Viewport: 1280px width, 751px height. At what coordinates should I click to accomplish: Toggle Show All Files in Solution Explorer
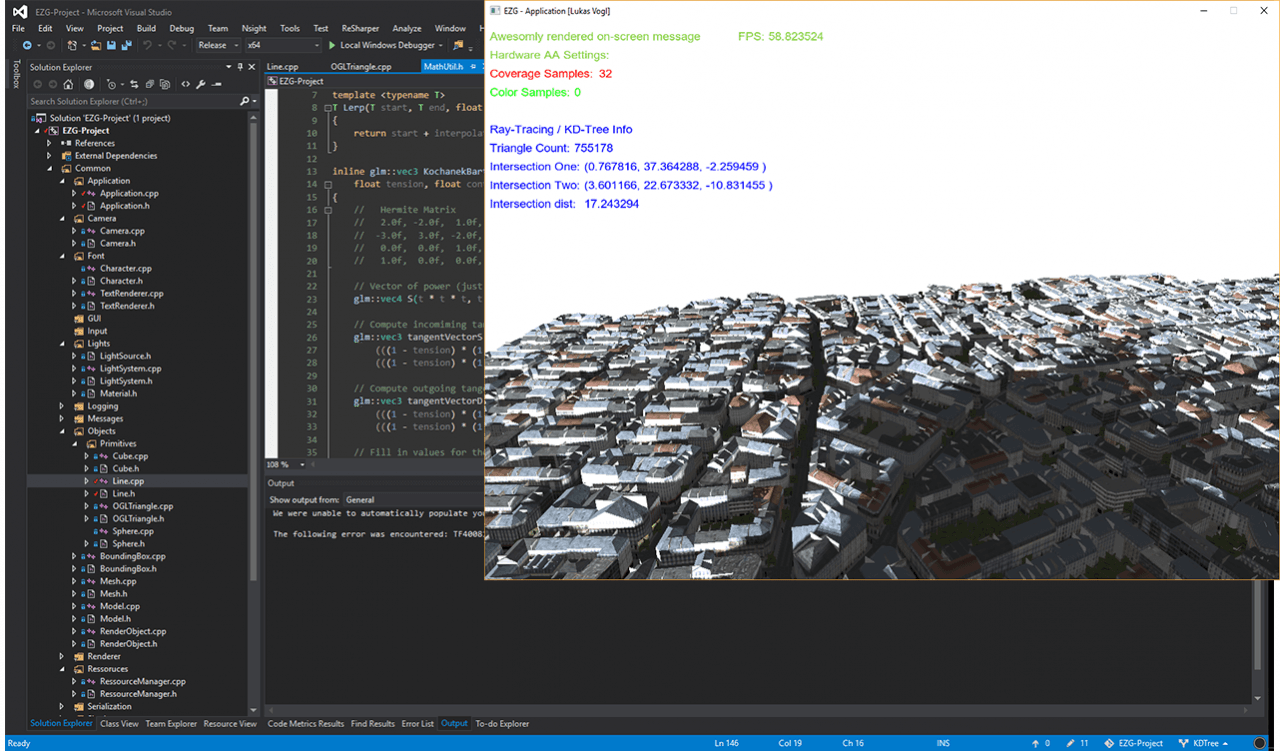[x=163, y=85]
